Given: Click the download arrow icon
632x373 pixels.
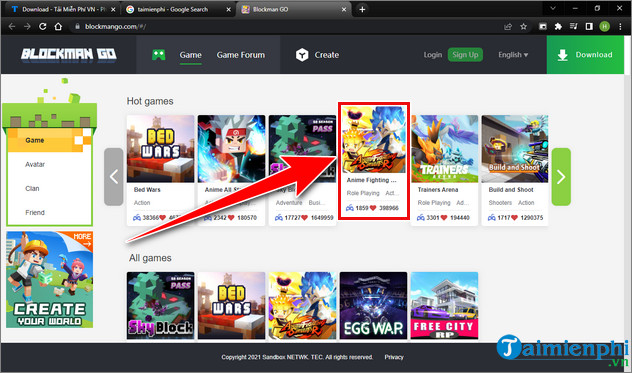Looking at the screenshot, I should [562, 55].
